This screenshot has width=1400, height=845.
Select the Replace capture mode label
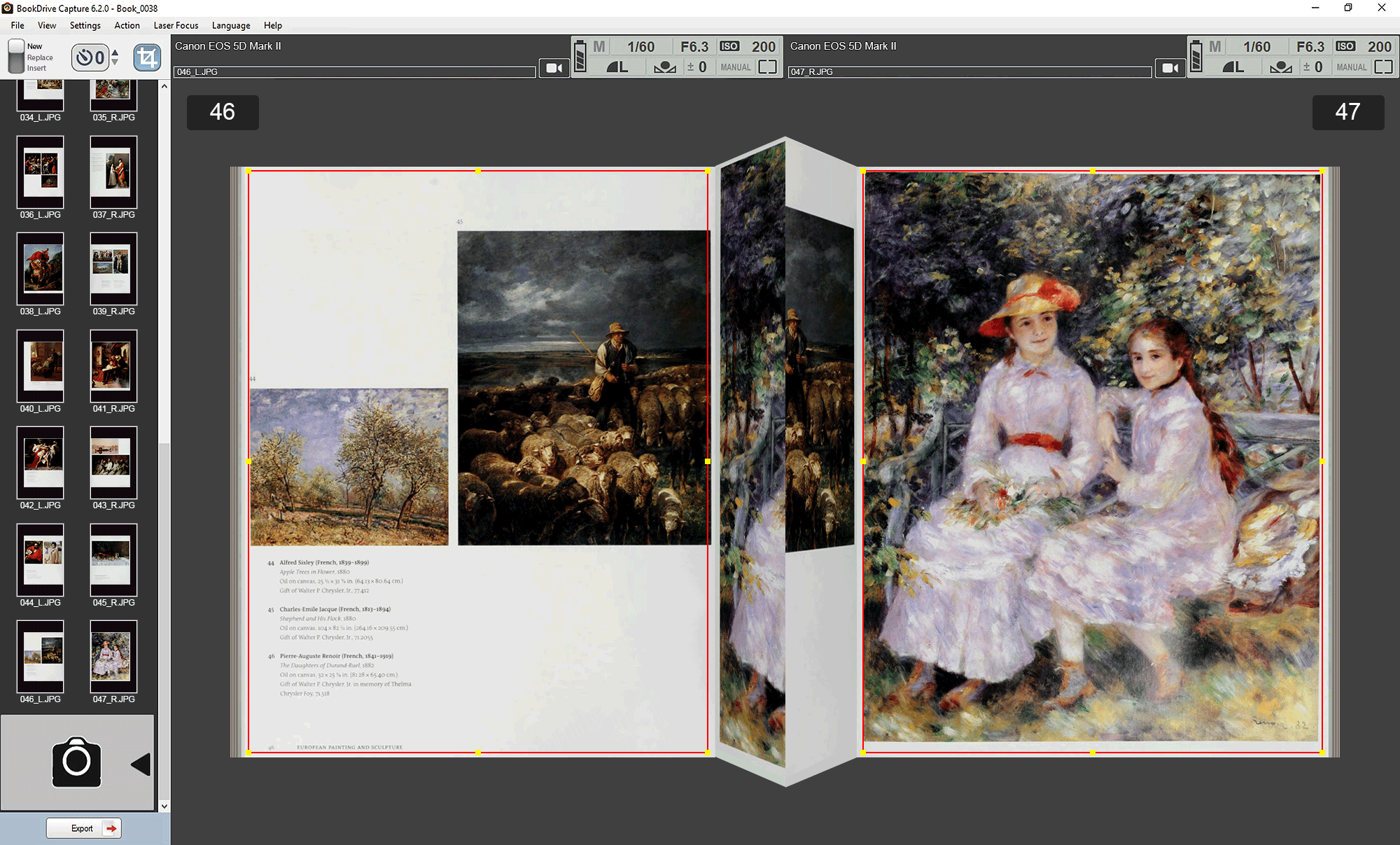(40, 57)
